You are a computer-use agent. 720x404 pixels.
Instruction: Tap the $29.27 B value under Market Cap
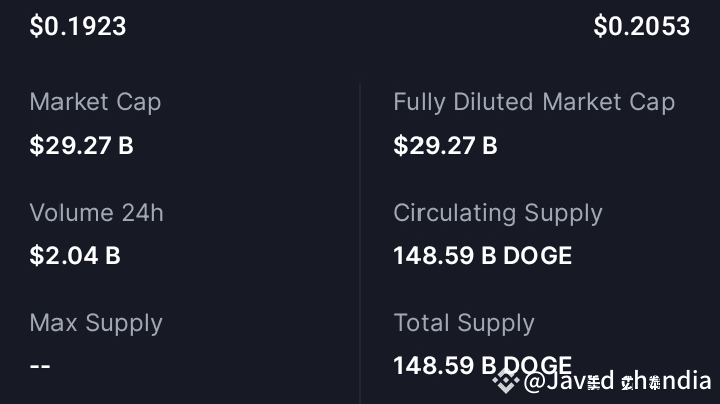pos(81,146)
